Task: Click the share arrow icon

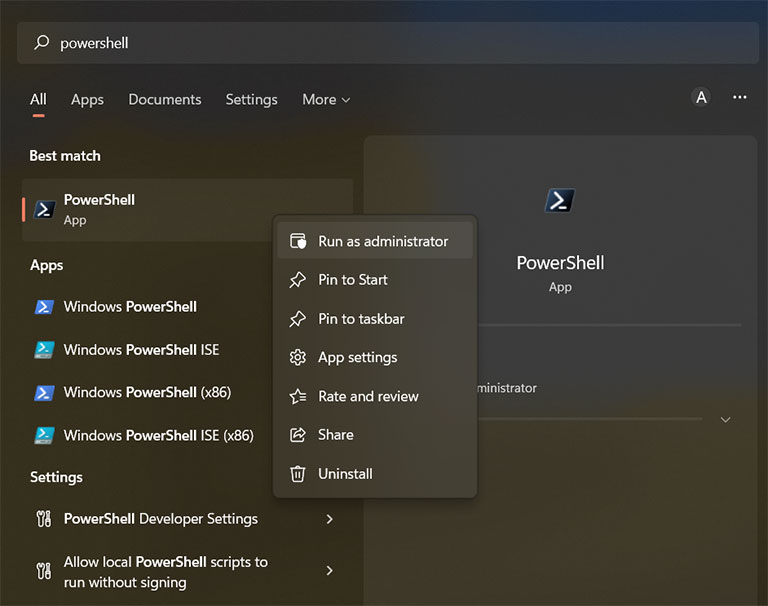Action: click(x=297, y=435)
